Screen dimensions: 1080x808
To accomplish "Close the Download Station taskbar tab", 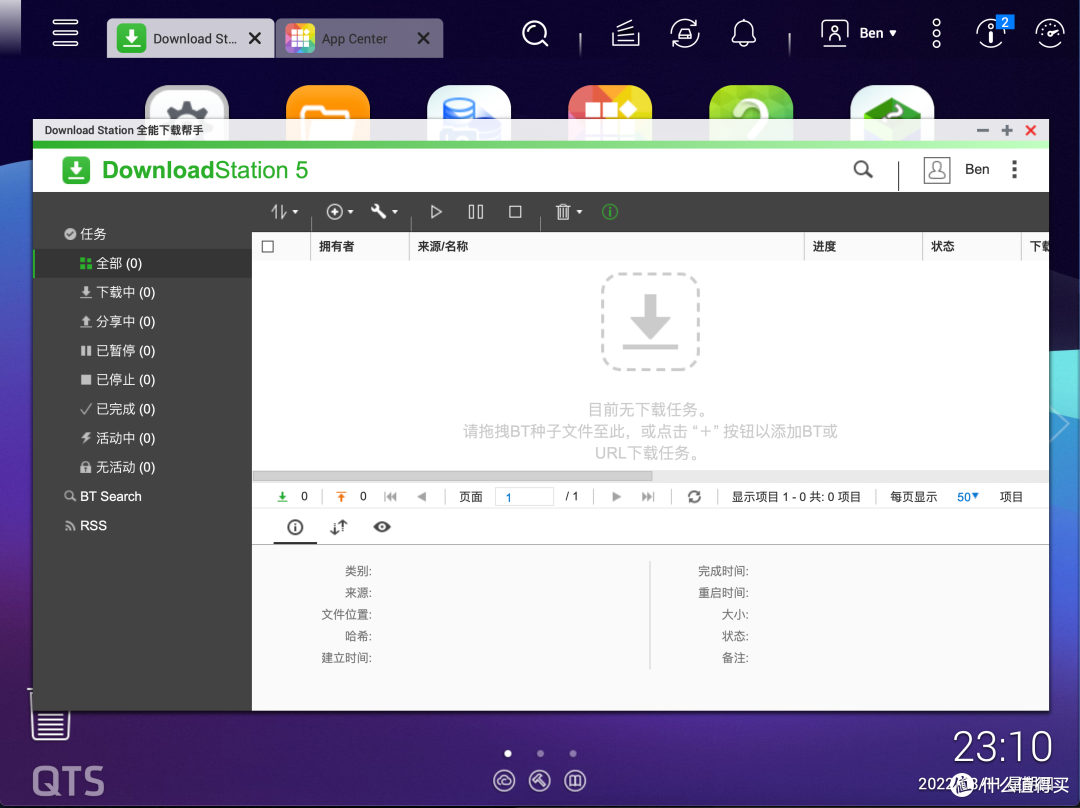I will click(255, 39).
